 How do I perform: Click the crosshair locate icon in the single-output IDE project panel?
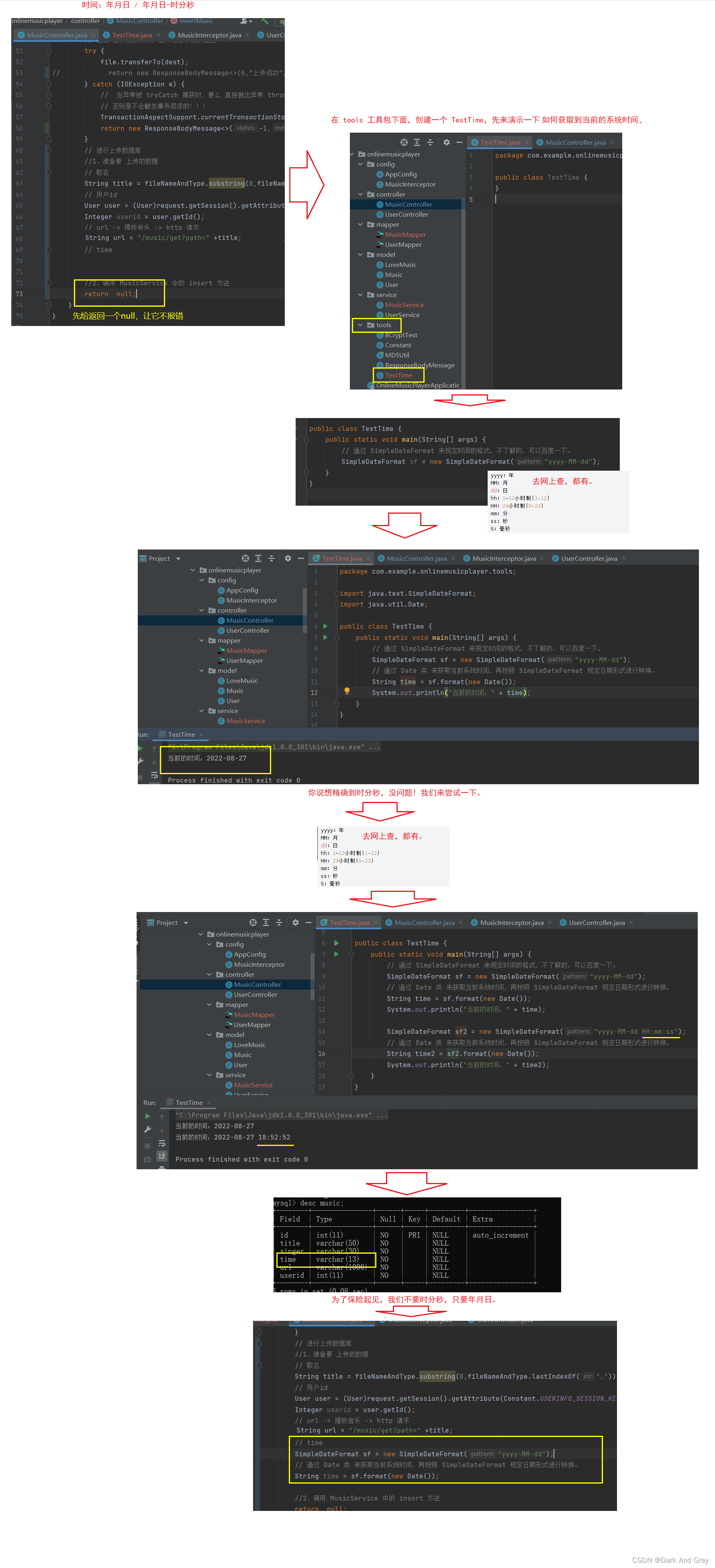[245, 558]
